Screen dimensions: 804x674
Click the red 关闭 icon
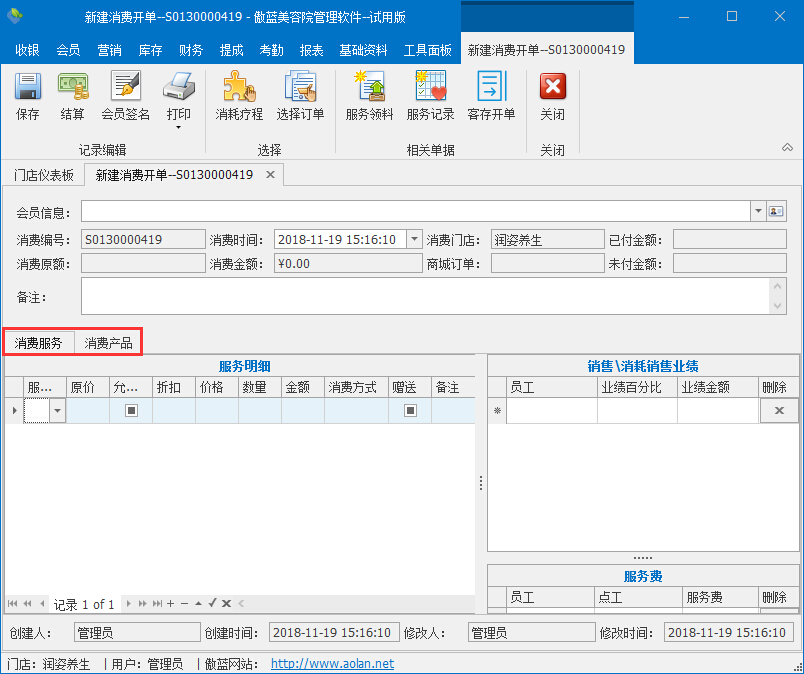pyautogui.click(x=553, y=86)
